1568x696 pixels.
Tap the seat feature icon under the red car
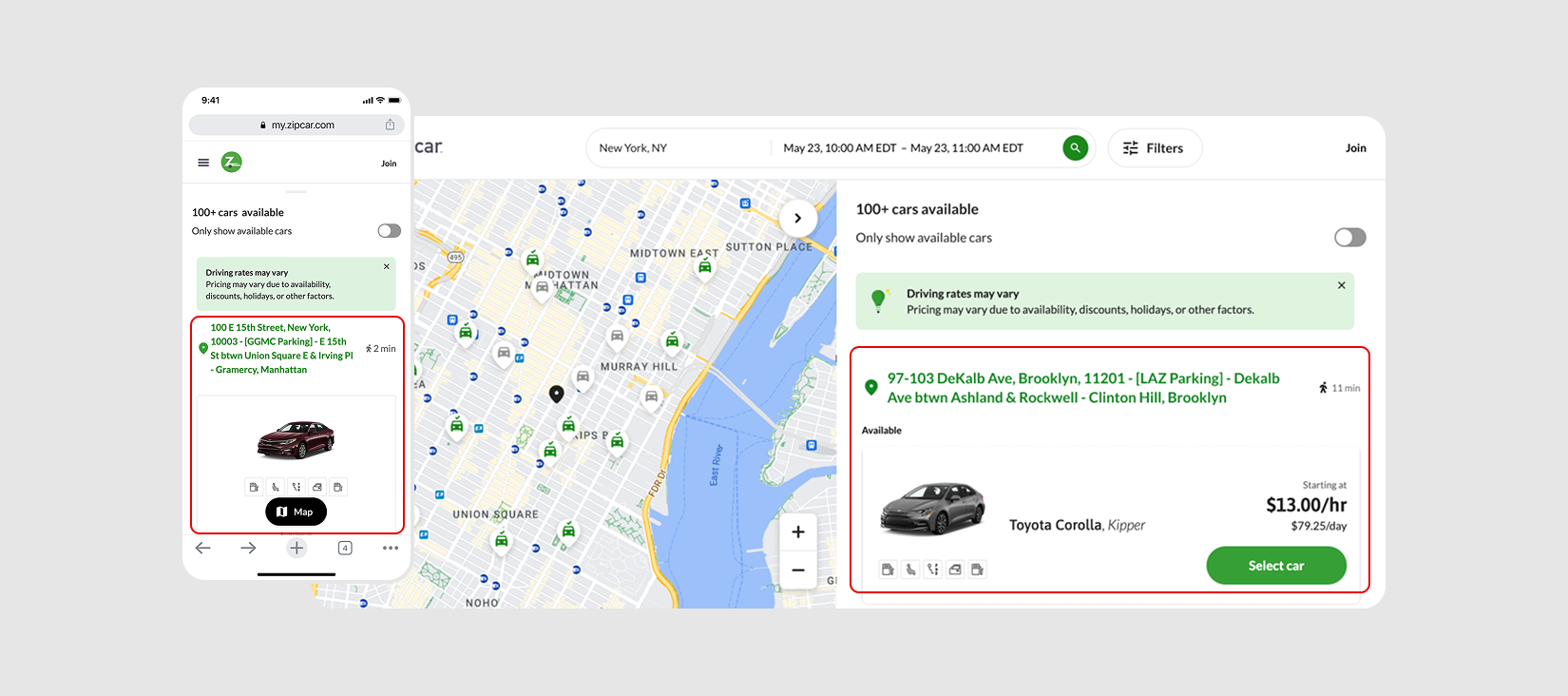275,487
